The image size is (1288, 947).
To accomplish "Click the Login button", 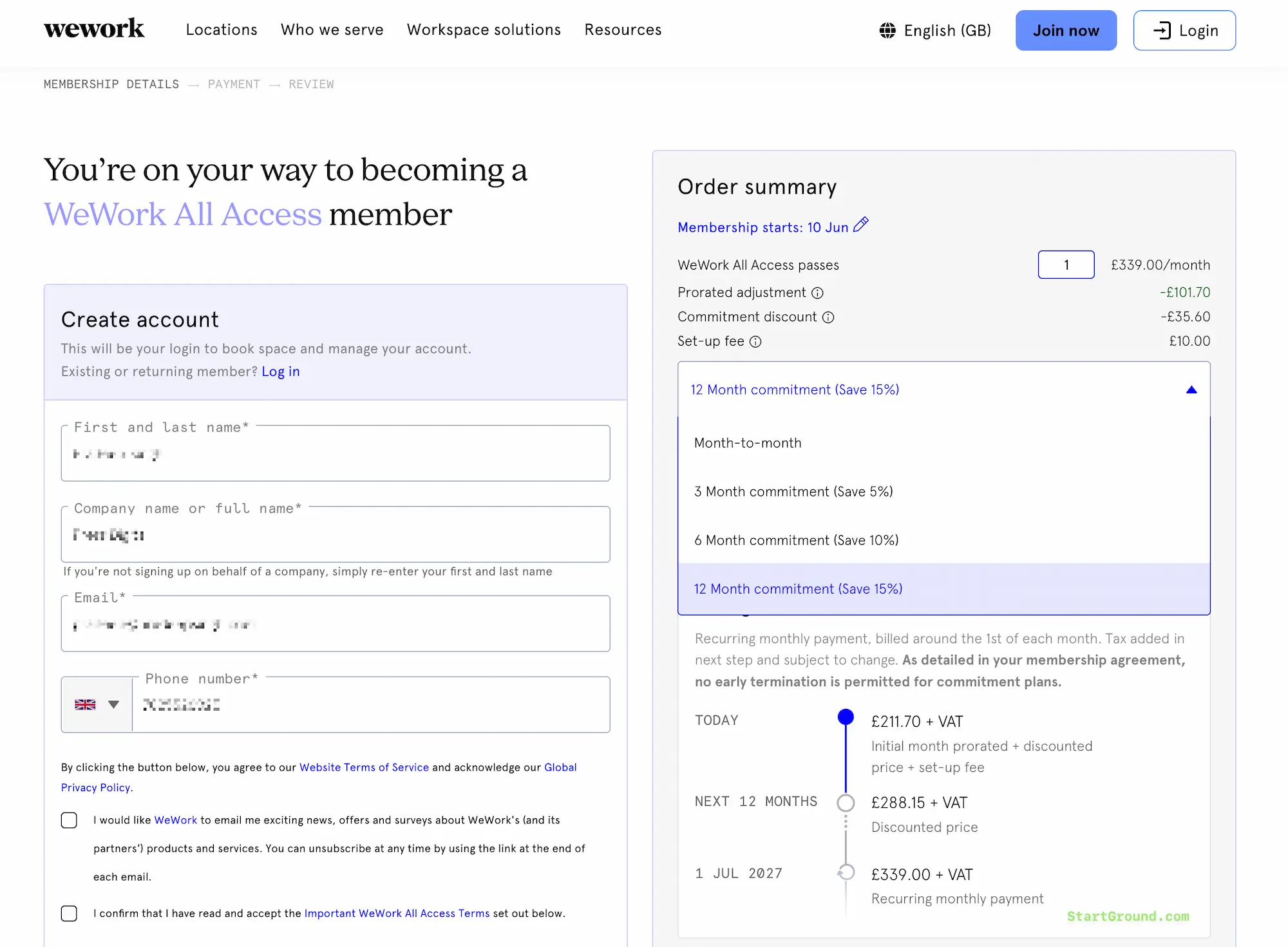I will [x=1184, y=30].
